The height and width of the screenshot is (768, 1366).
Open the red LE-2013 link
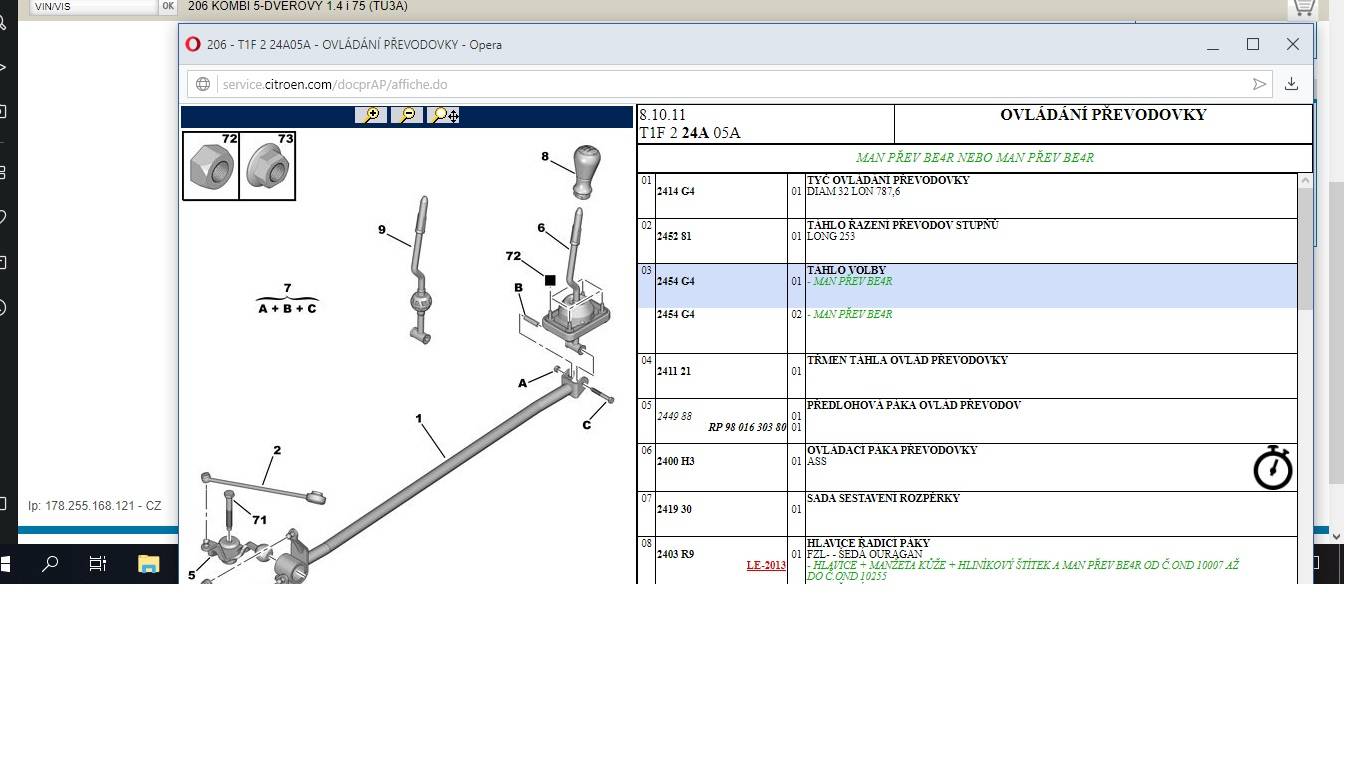click(x=766, y=565)
